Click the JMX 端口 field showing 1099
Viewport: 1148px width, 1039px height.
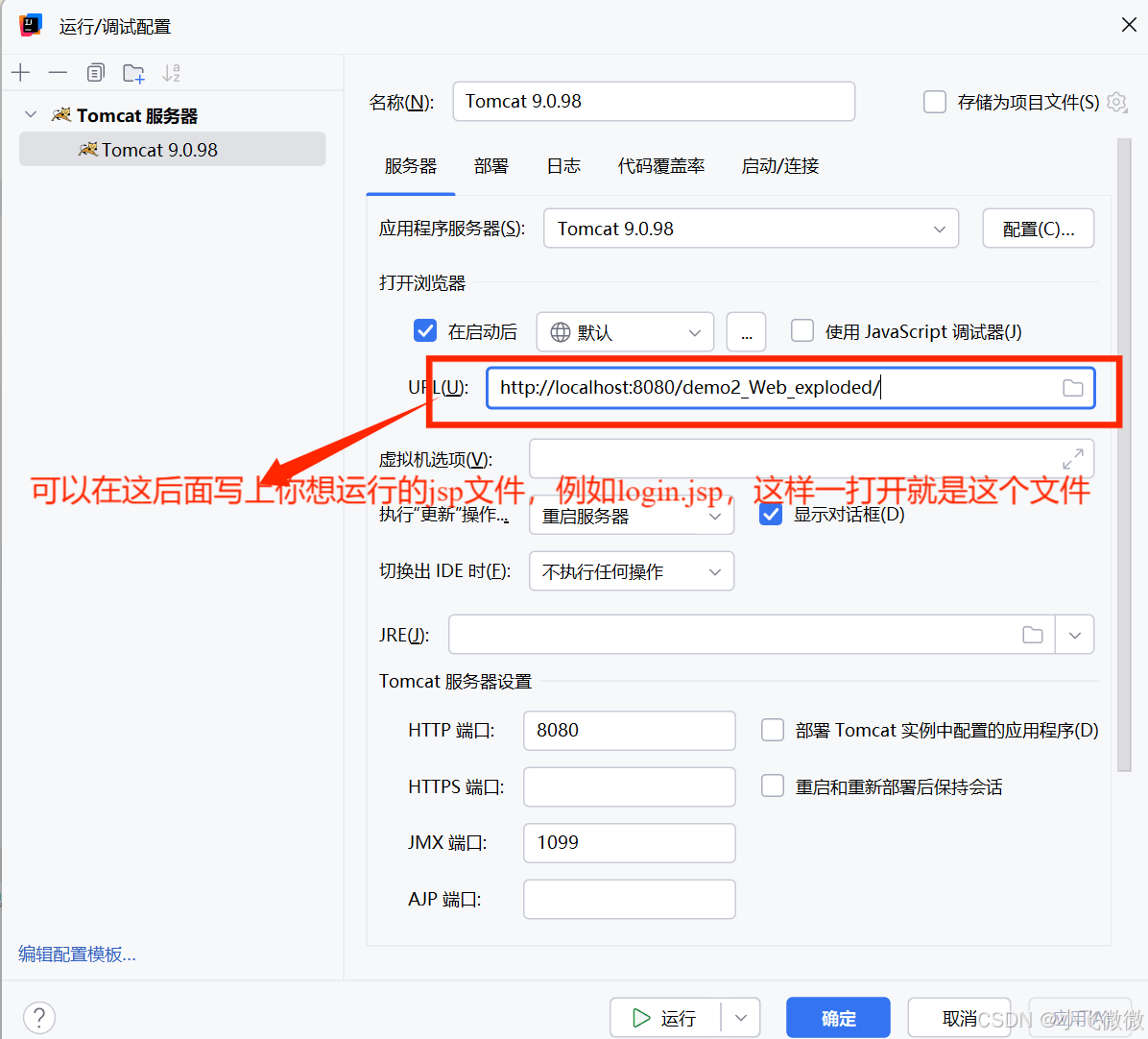click(x=629, y=843)
